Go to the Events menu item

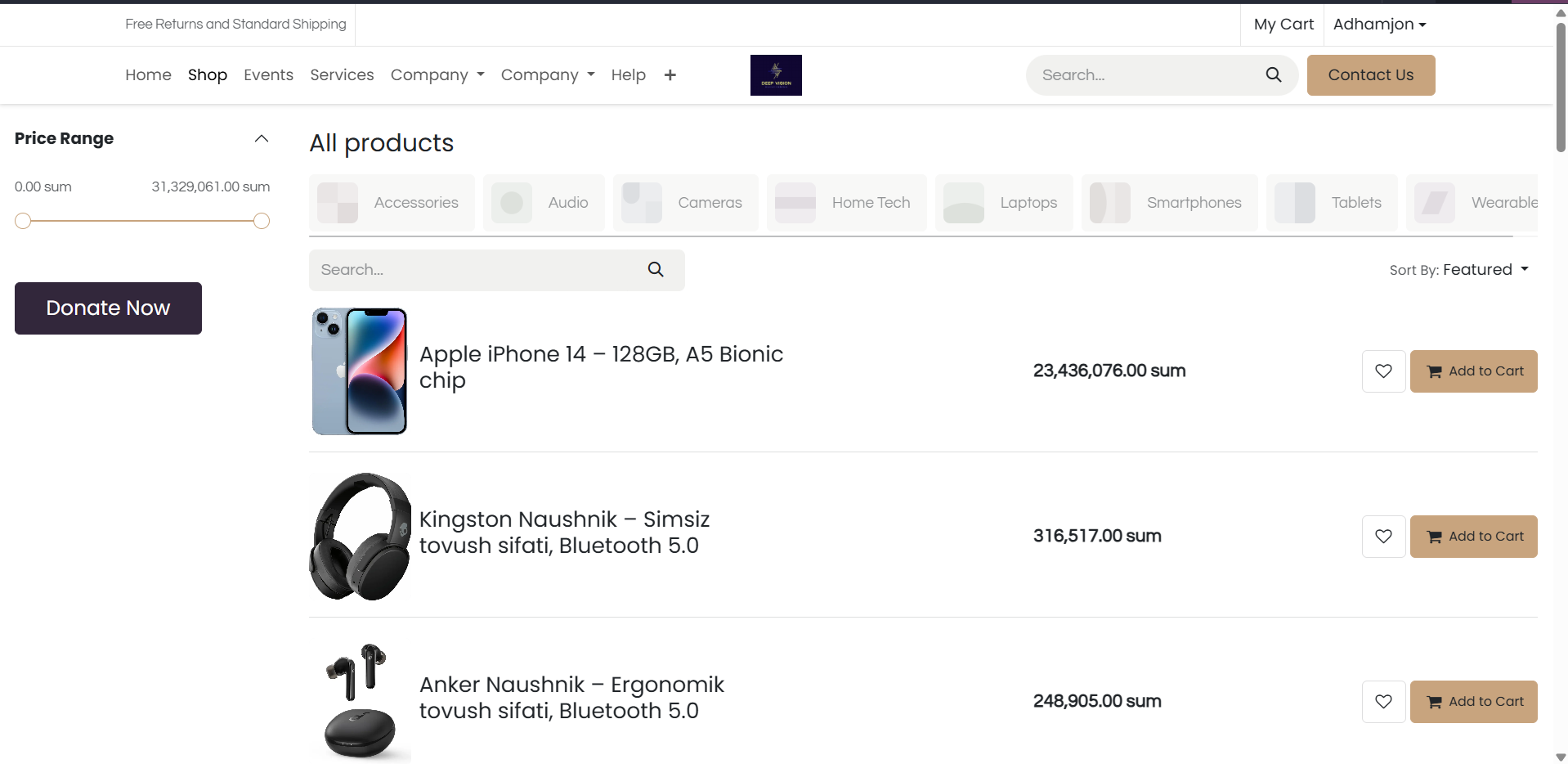[268, 75]
